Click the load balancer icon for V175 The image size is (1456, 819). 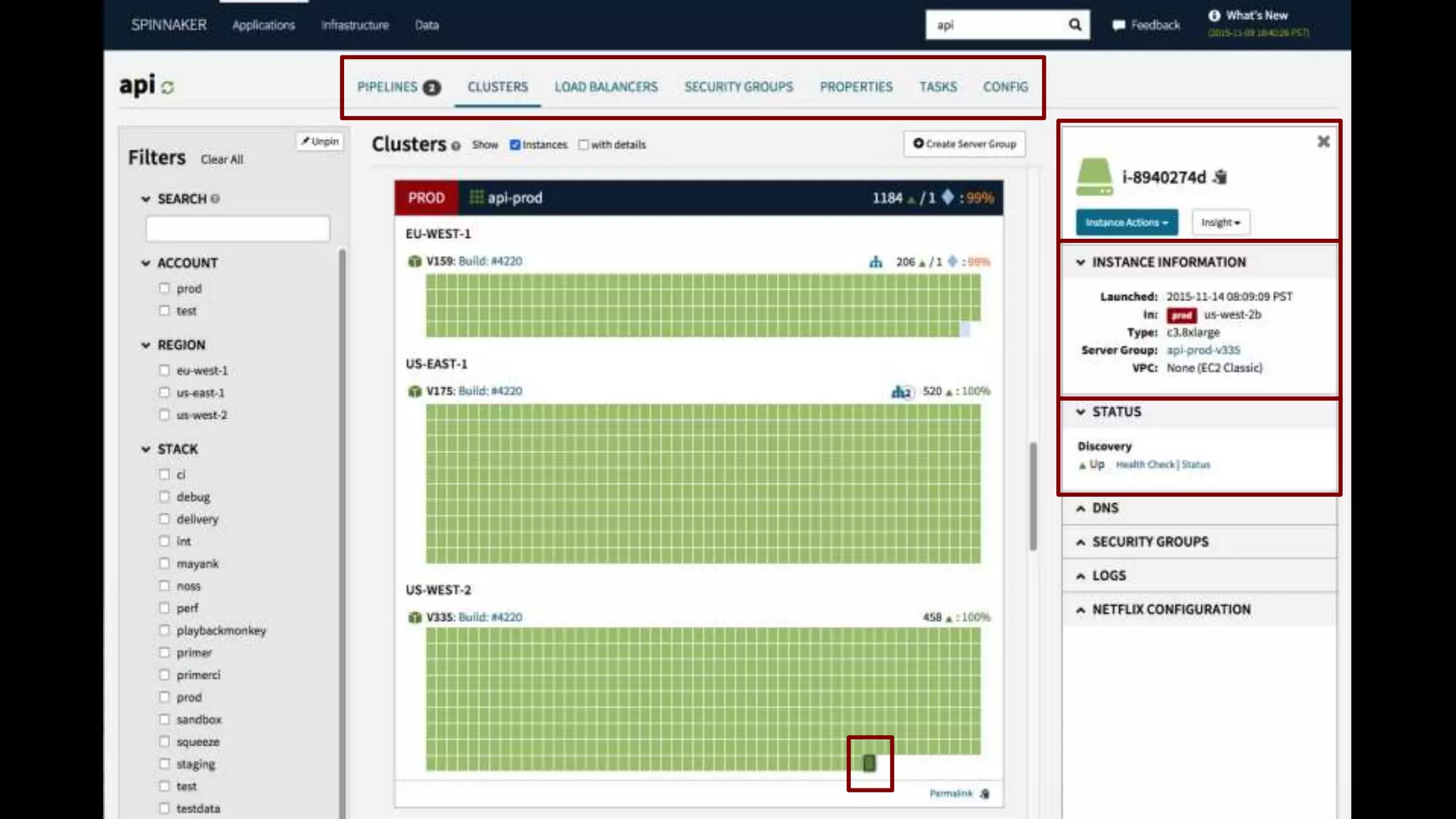(901, 392)
